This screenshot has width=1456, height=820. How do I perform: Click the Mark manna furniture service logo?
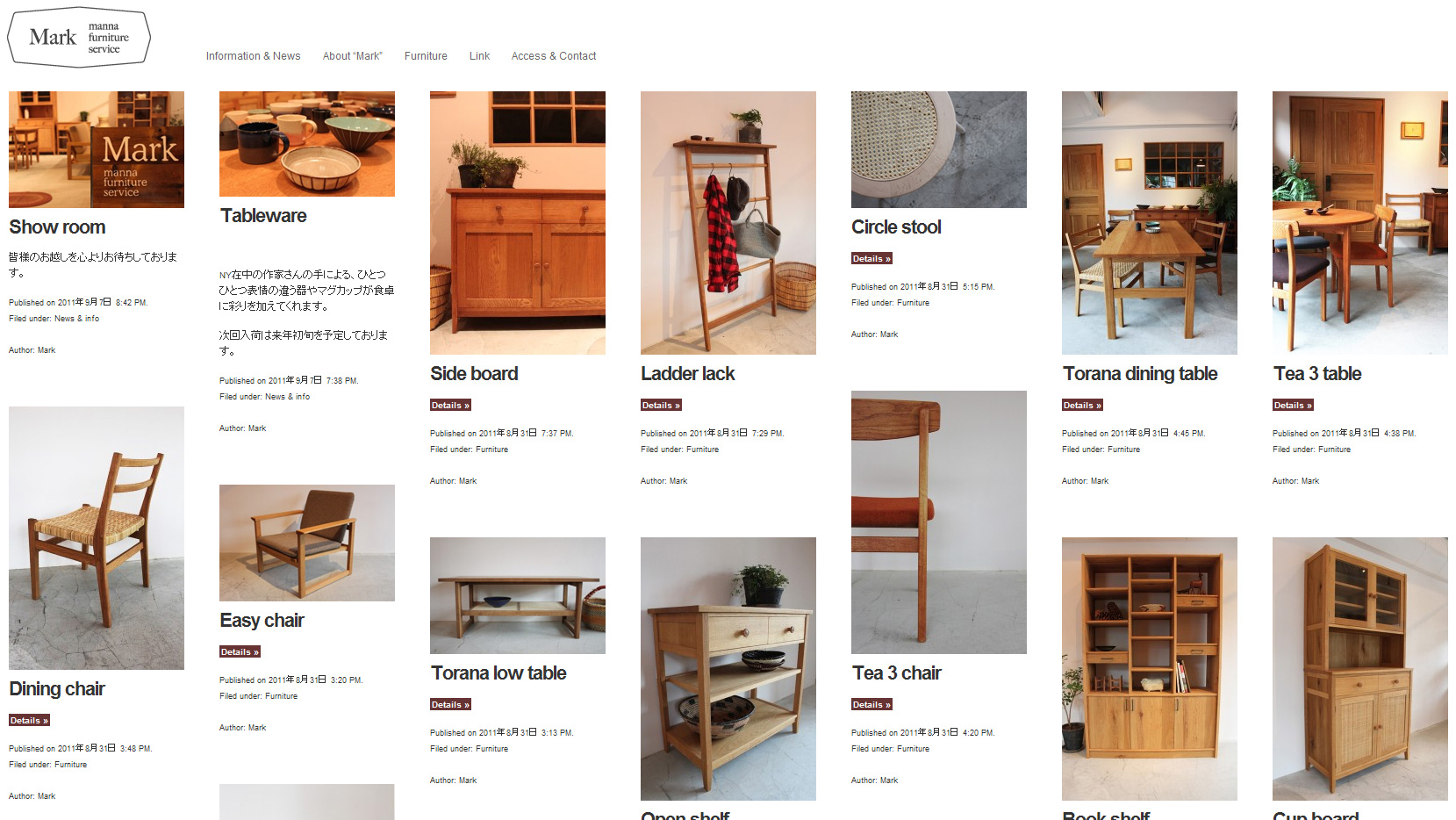[79, 38]
